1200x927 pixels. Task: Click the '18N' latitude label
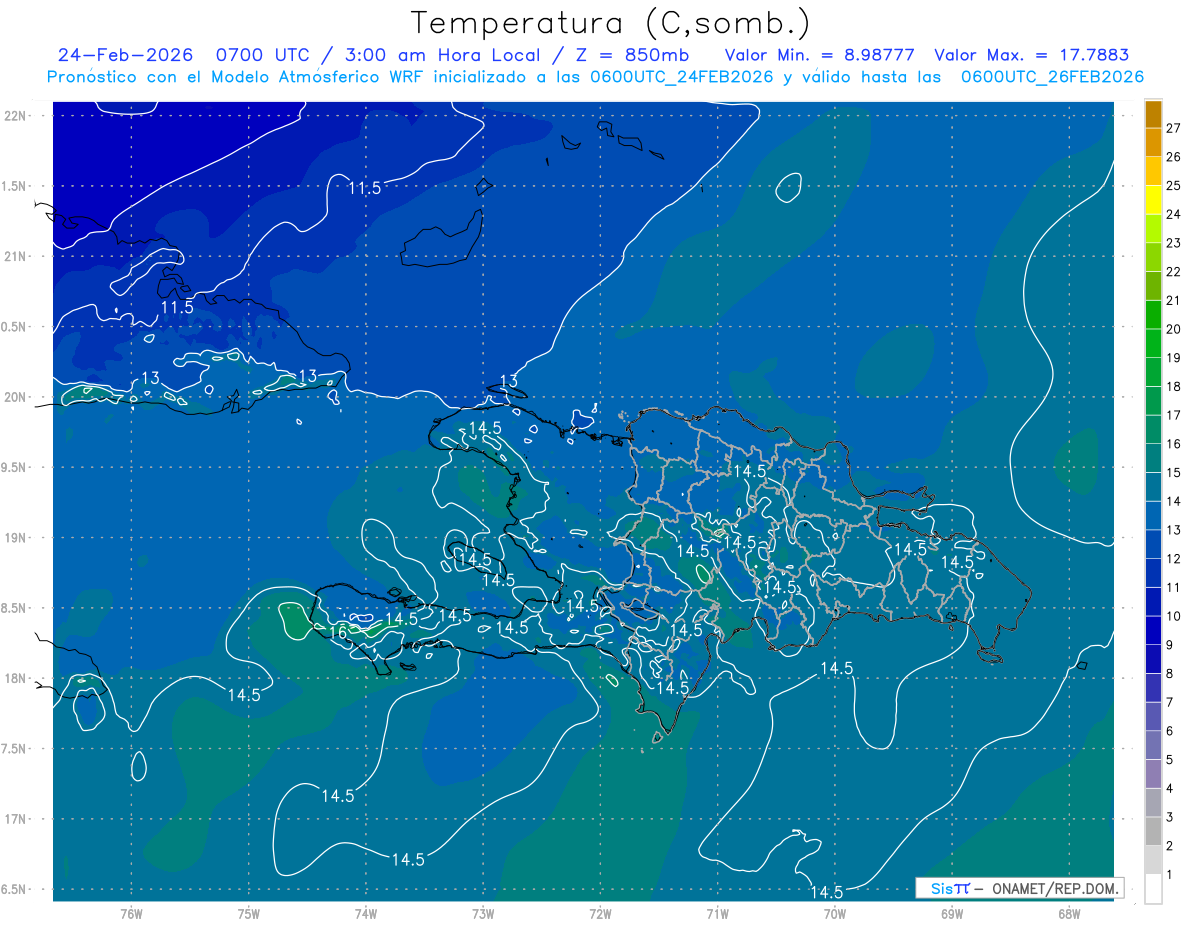17,678
